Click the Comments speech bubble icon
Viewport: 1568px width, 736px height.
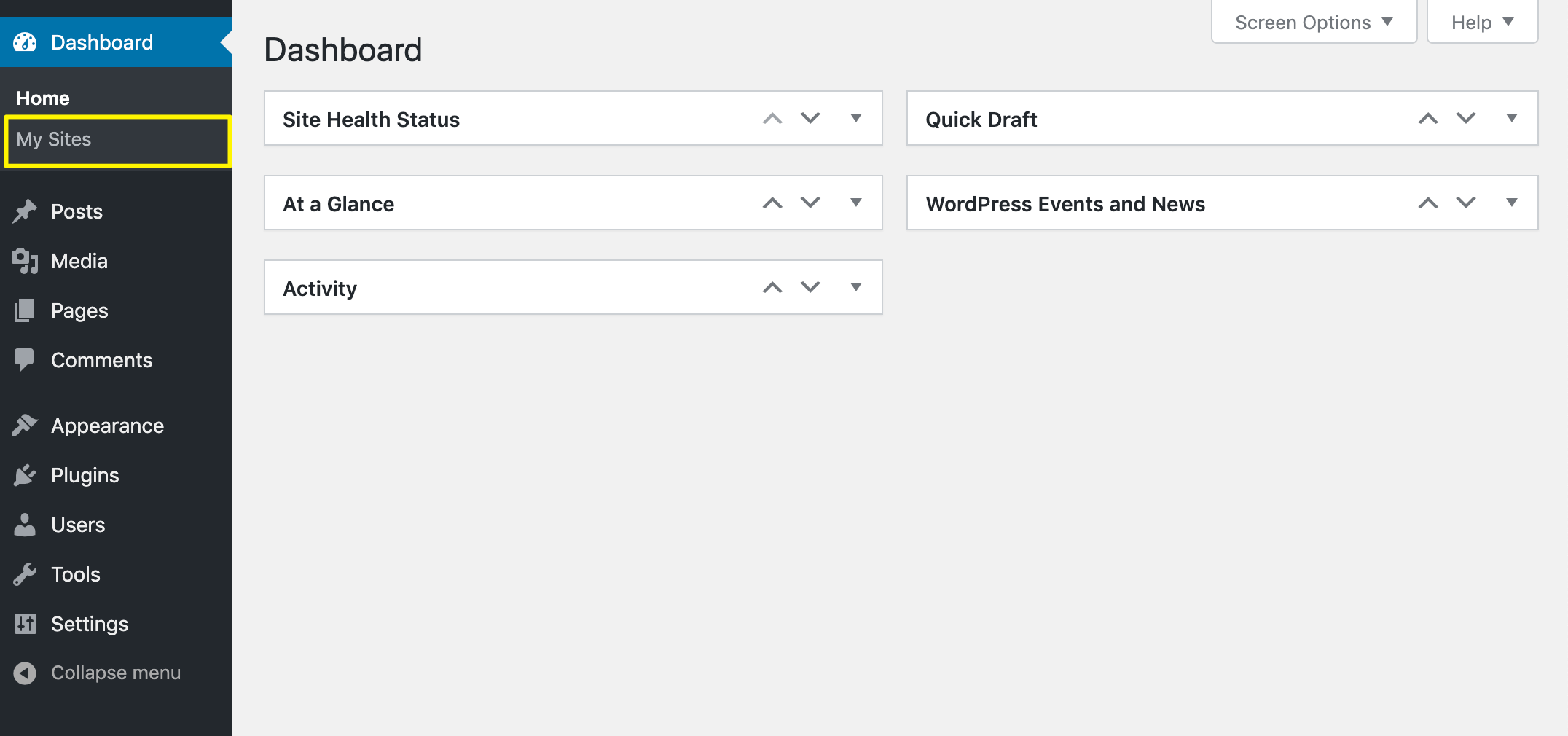tap(25, 360)
